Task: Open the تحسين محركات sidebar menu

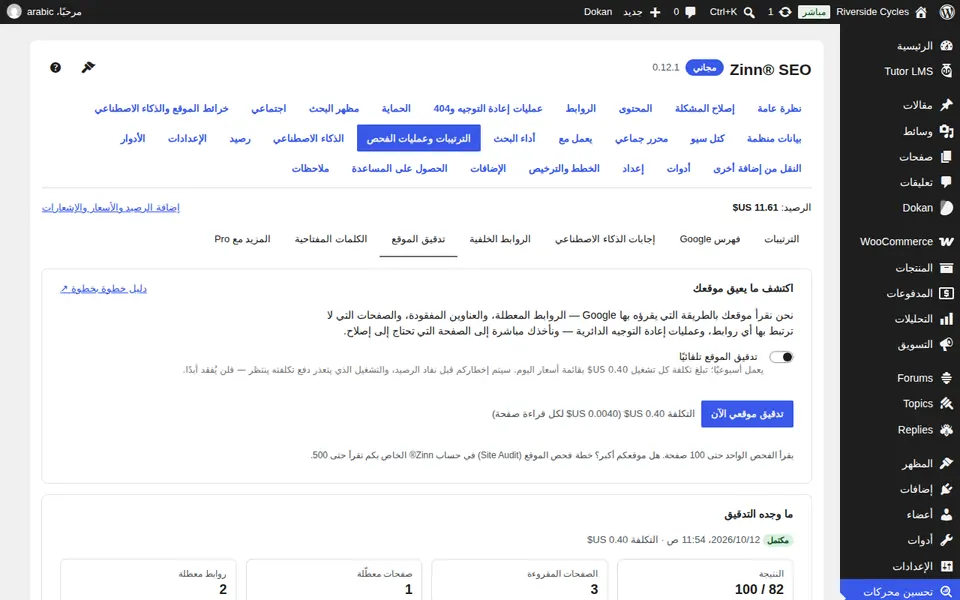Action: click(x=900, y=591)
